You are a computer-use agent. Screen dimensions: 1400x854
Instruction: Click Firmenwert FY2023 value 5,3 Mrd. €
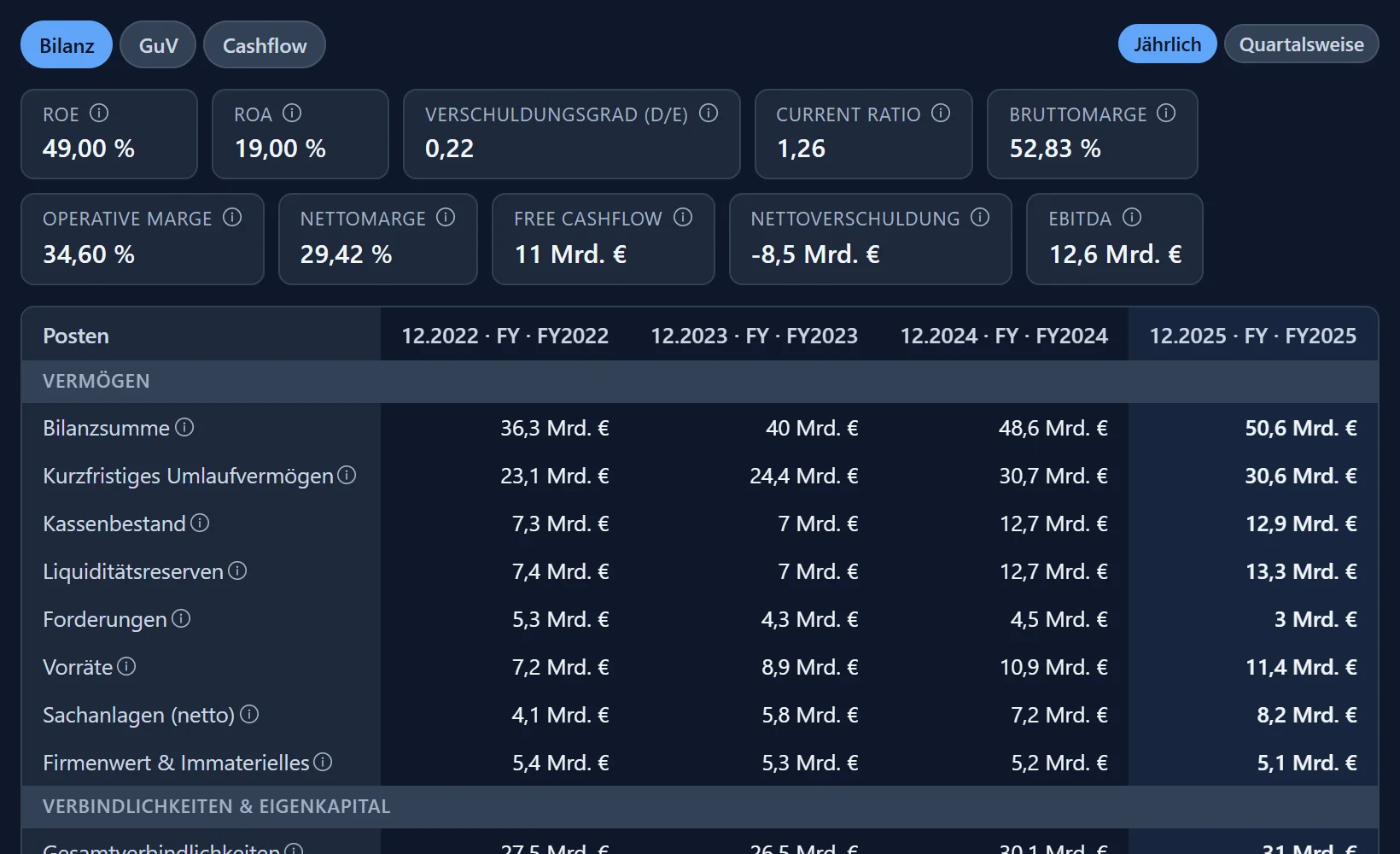pyautogui.click(x=810, y=763)
